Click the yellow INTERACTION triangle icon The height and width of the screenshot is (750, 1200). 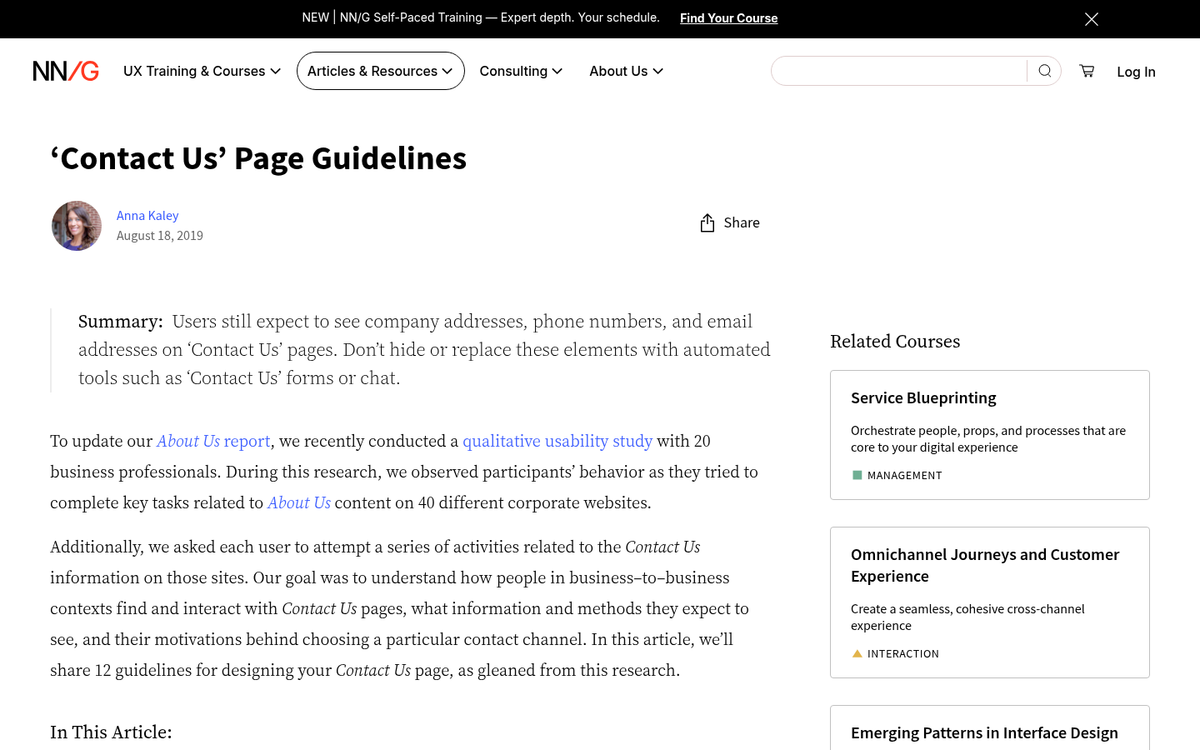[857, 653]
